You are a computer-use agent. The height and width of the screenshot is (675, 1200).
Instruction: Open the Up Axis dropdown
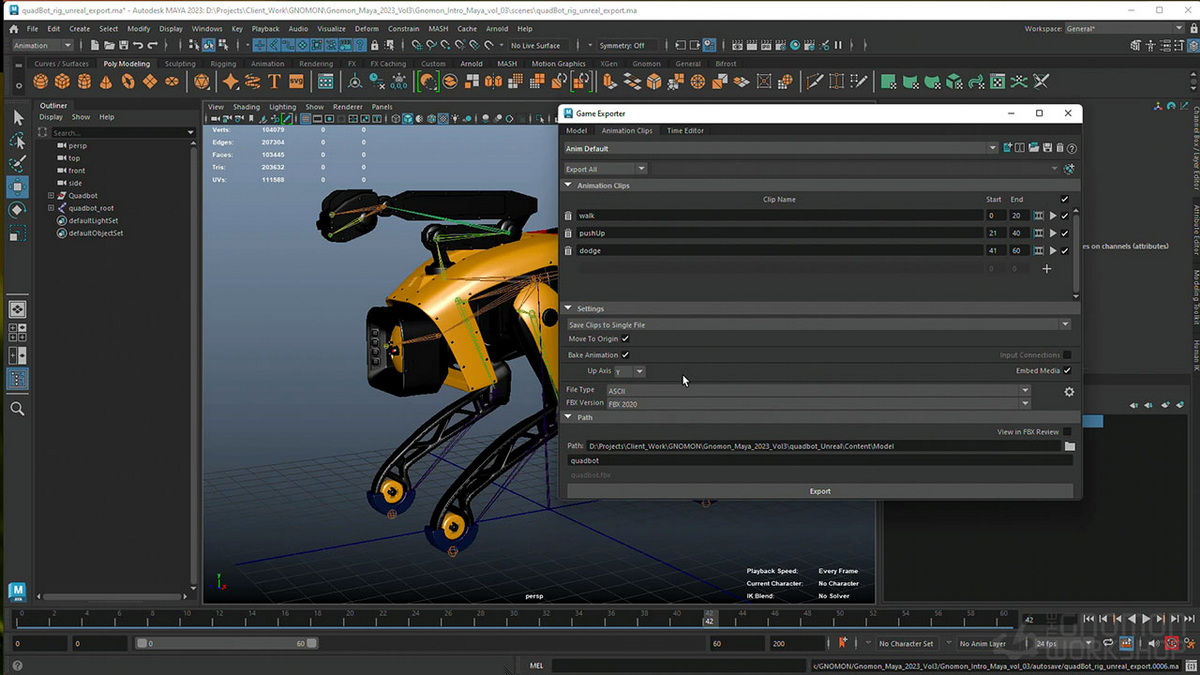coord(630,371)
